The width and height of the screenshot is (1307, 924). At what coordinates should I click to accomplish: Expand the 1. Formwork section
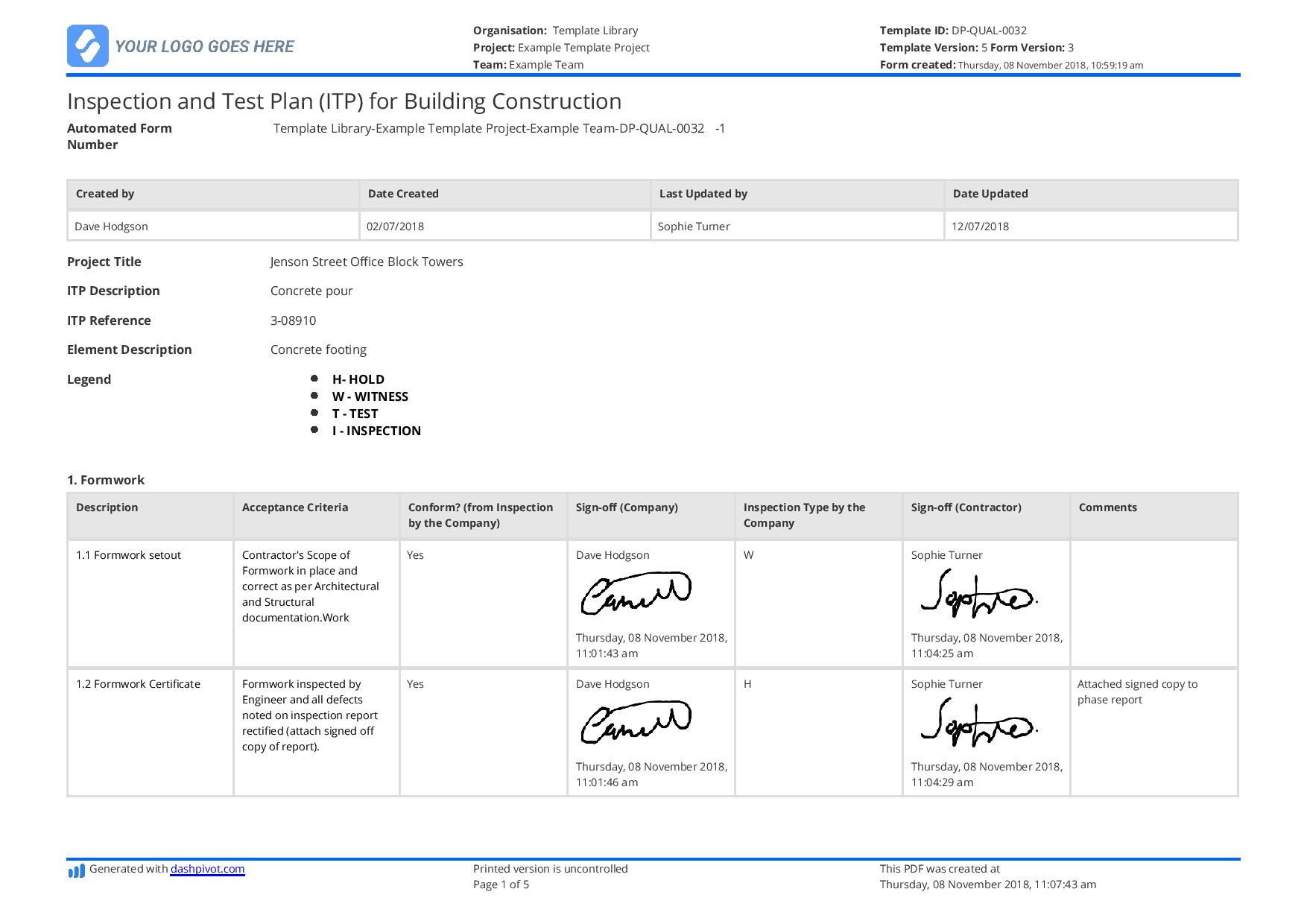[107, 480]
